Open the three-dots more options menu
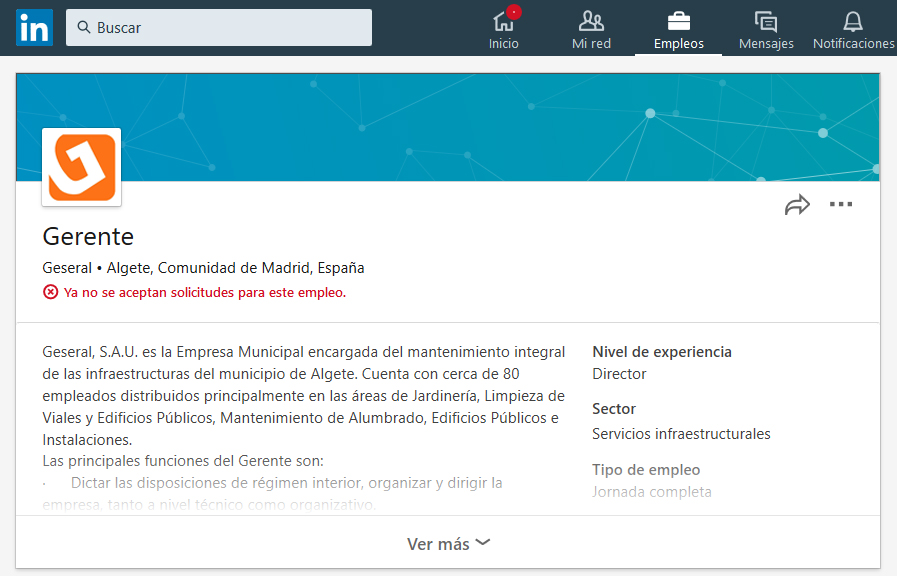Screen dimensions: 897x576 point(841,204)
